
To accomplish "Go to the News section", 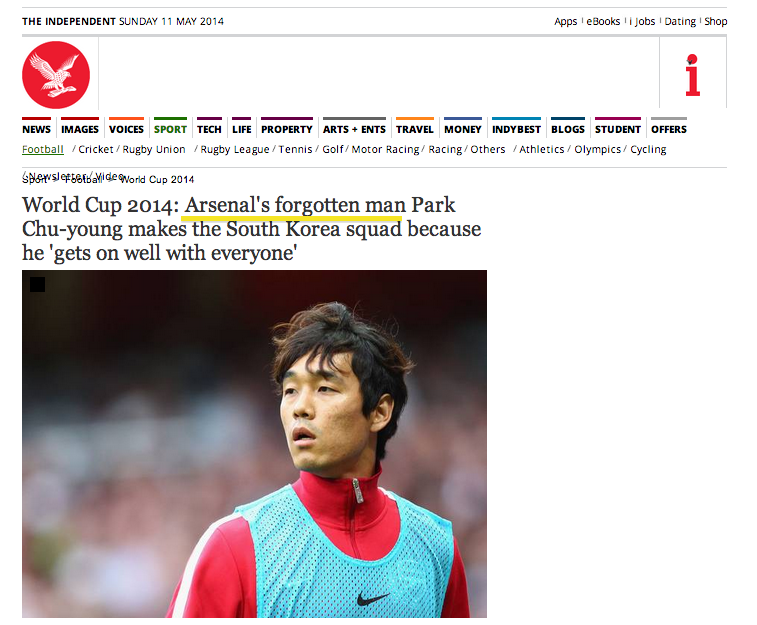I will [36, 129].
